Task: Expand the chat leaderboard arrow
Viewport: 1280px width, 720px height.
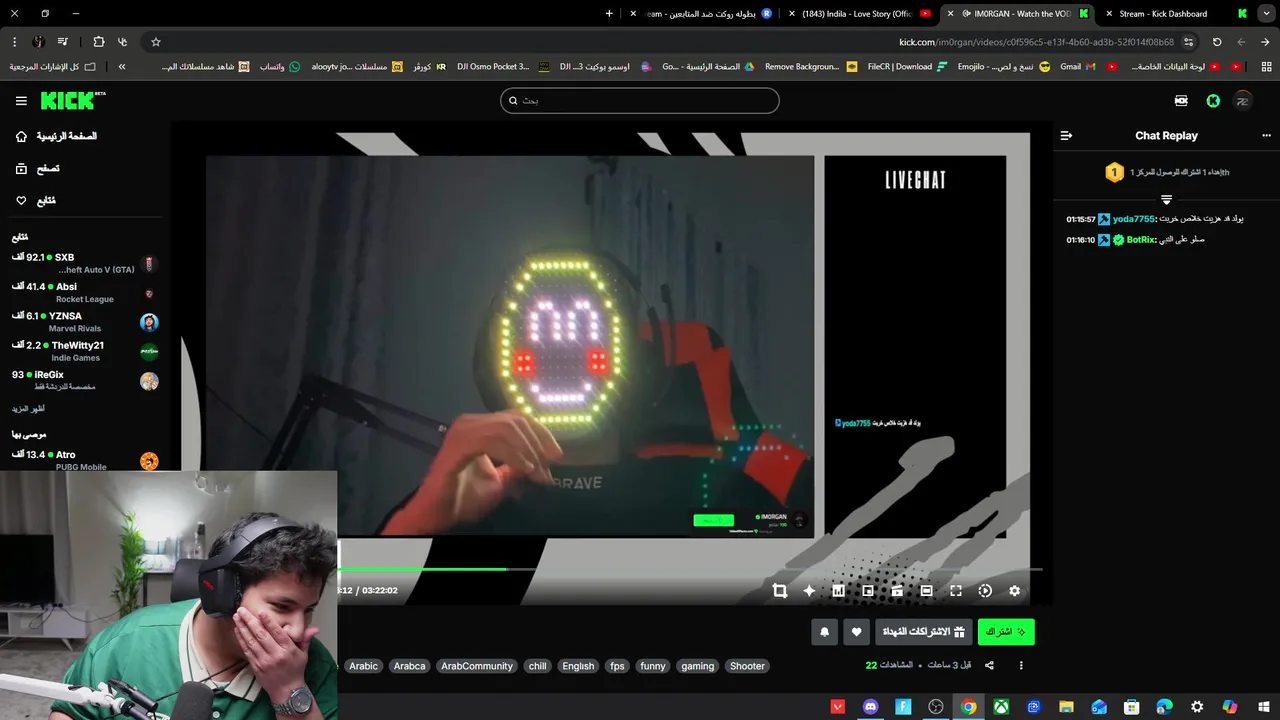Action: (1166, 200)
